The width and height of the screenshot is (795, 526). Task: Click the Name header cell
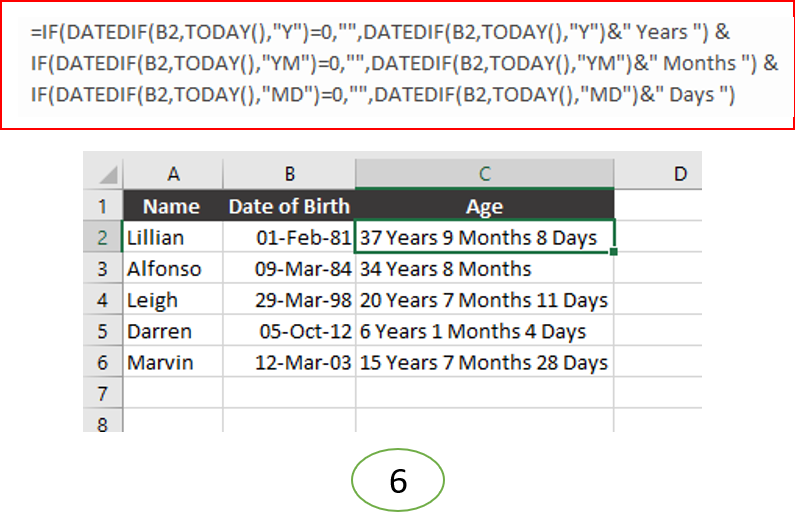173,206
